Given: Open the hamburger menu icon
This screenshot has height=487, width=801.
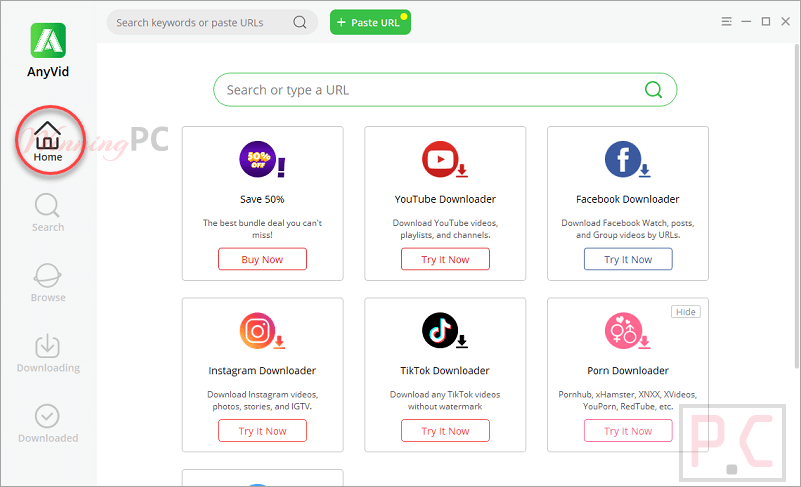Looking at the screenshot, I should coord(726,21).
